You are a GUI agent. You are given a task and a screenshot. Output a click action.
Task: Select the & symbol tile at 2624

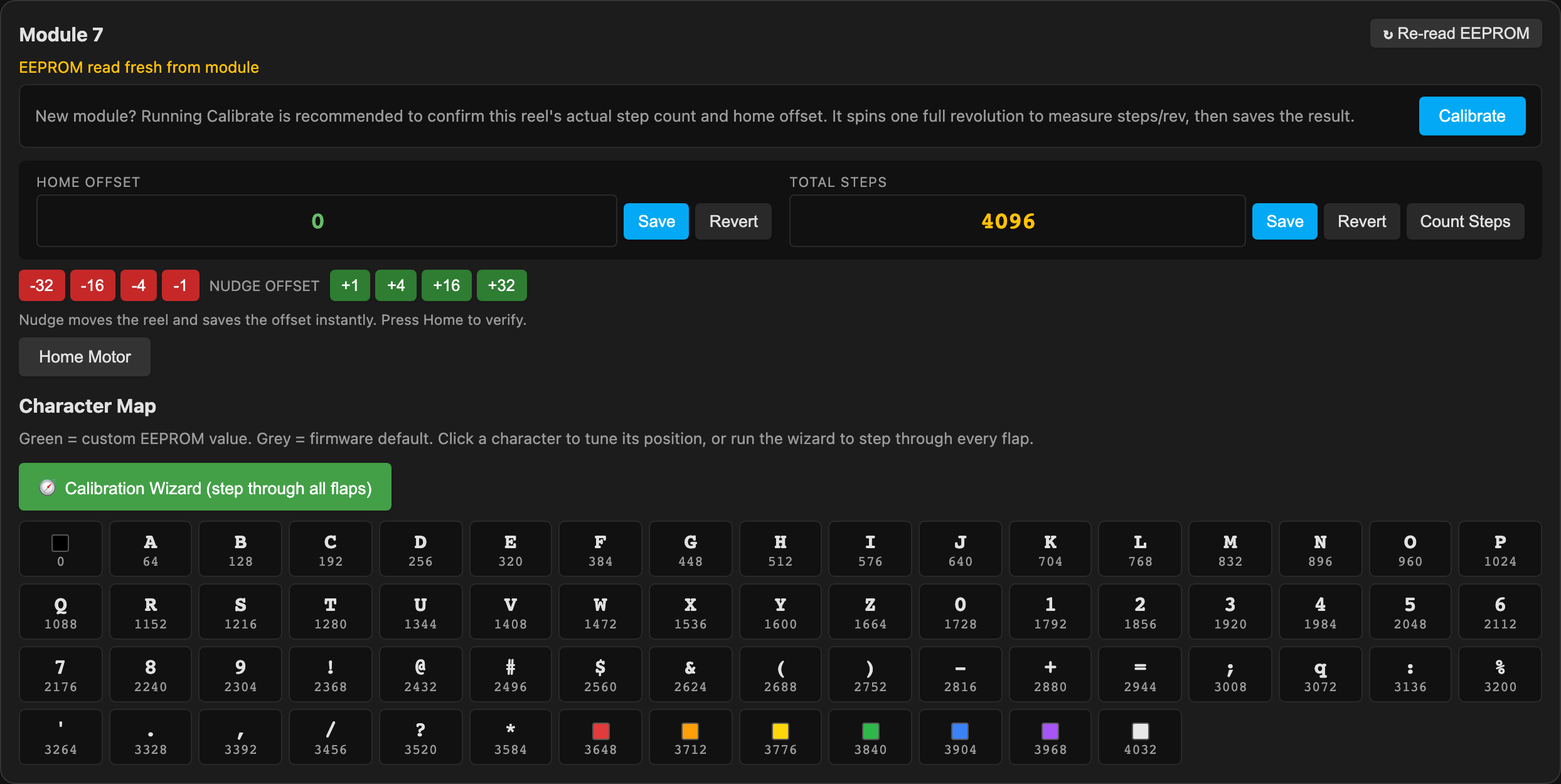(x=691, y=674)
